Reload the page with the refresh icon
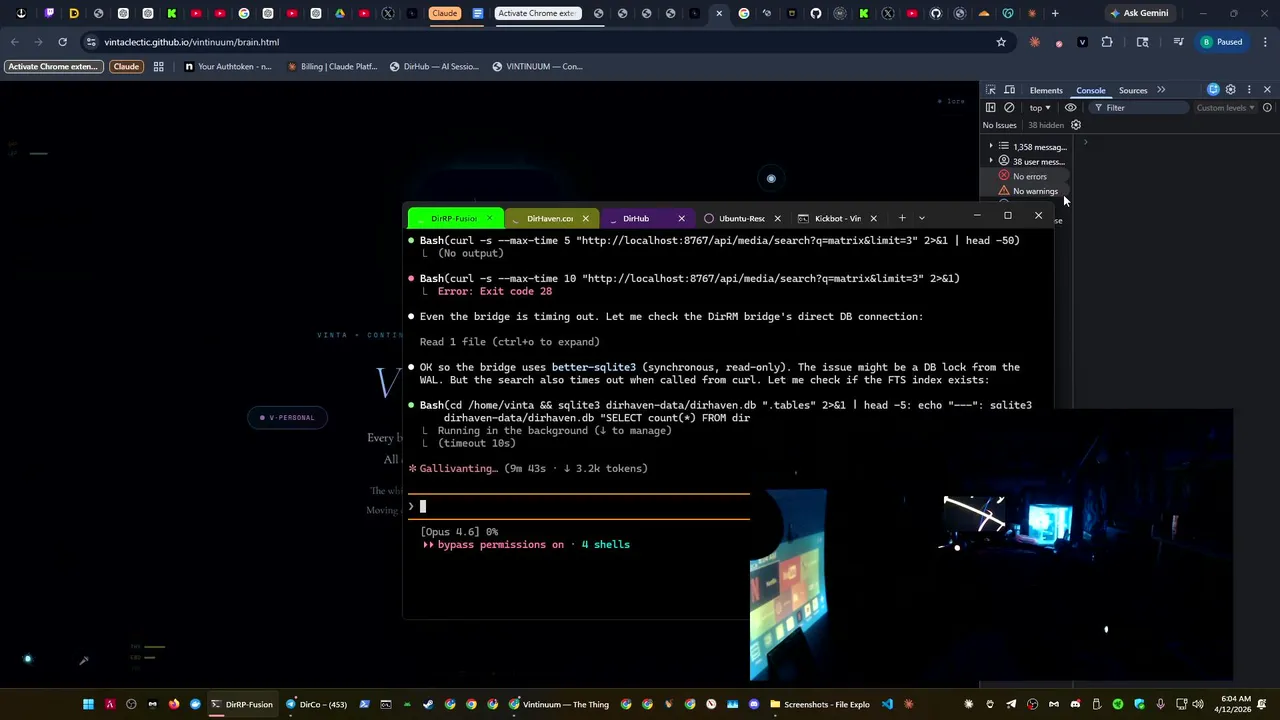Screen dimensions: 1280x720 pyautogui.click(x=62, y=42)
